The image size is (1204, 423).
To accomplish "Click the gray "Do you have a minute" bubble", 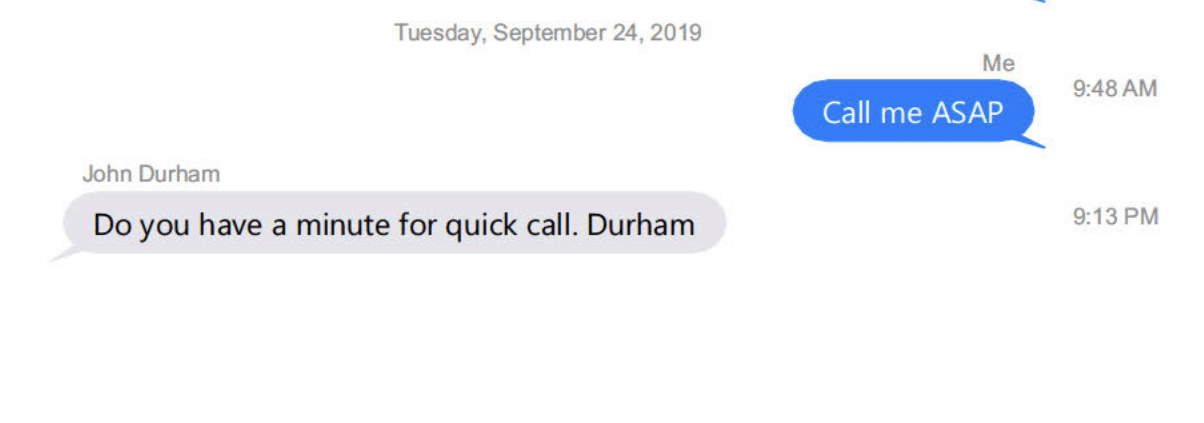I will coord(394,223).
